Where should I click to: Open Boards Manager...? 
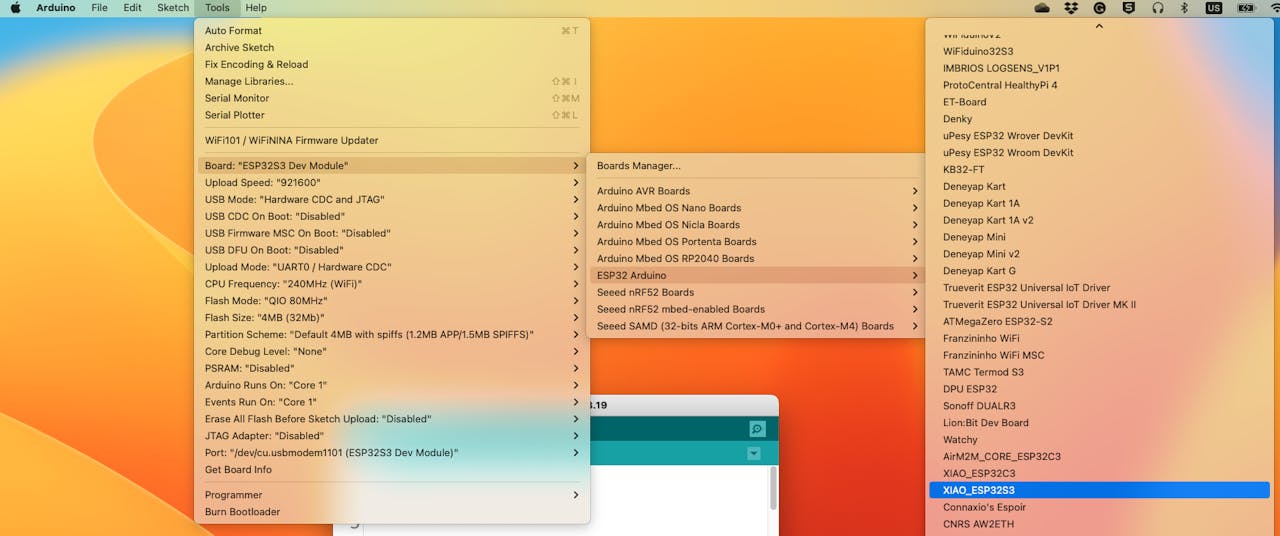point(757,166)
